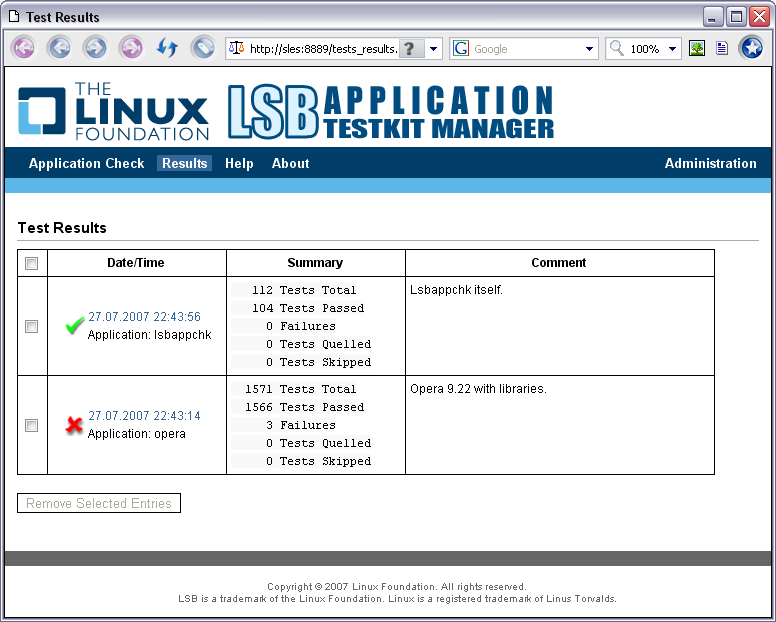Open the address bar history dropdown

(434, 48)
